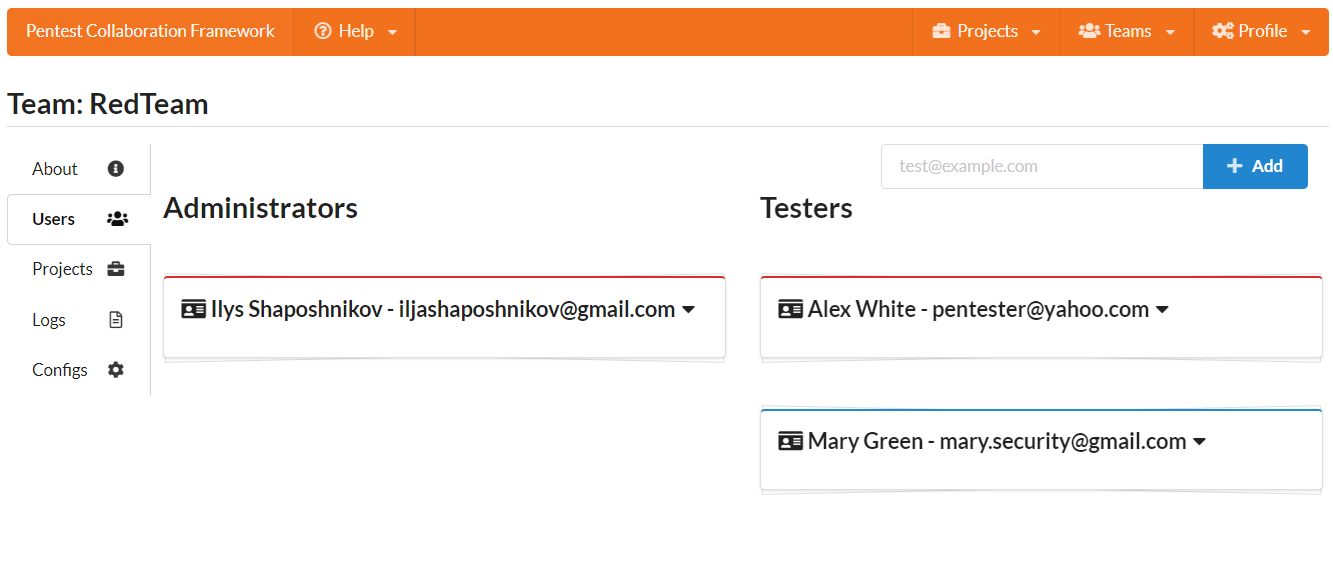The height and width of the screenshot is (571, 1333).
Task: Click the About info circle icon
Action: [116, 169]
